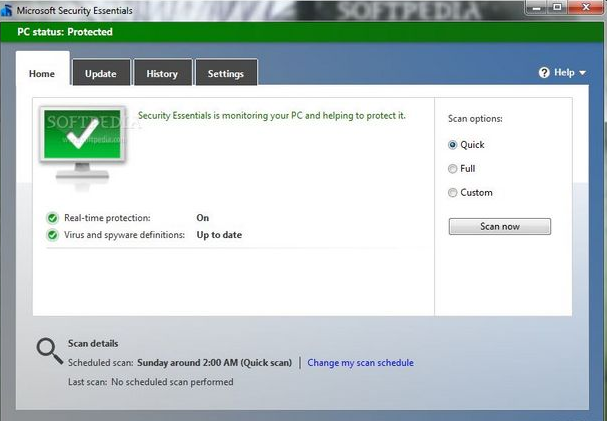Click the Up to date status value
607x421 pixels.
coord(219,235)
